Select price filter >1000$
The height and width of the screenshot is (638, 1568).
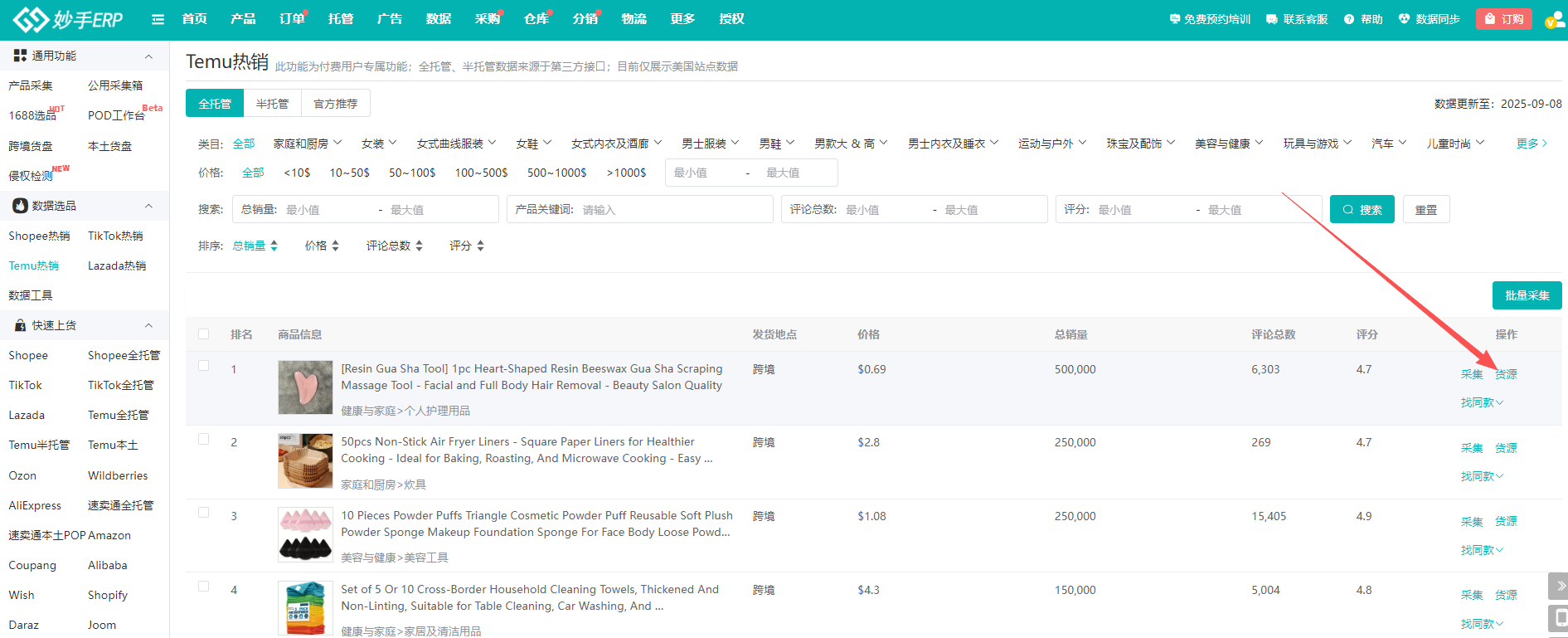[x=626, y=173]
